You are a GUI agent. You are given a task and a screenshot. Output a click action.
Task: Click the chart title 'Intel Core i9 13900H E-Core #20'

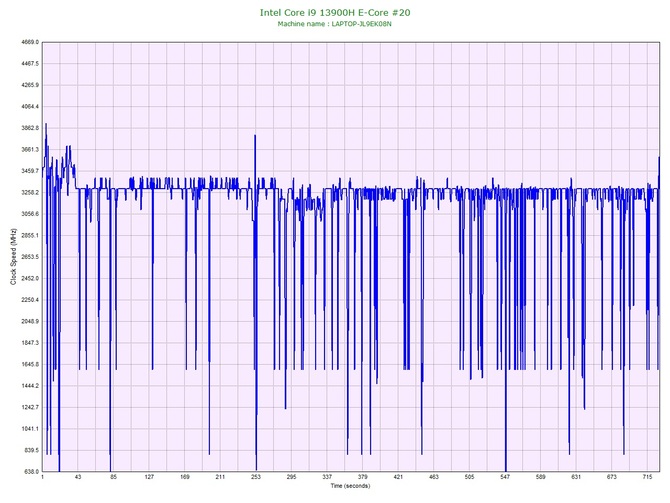335,13
